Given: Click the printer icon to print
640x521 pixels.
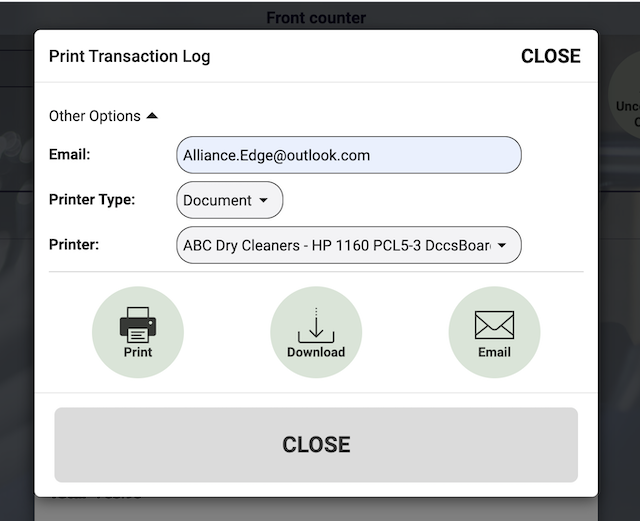Looking at the screenshot, I should 138,325.
